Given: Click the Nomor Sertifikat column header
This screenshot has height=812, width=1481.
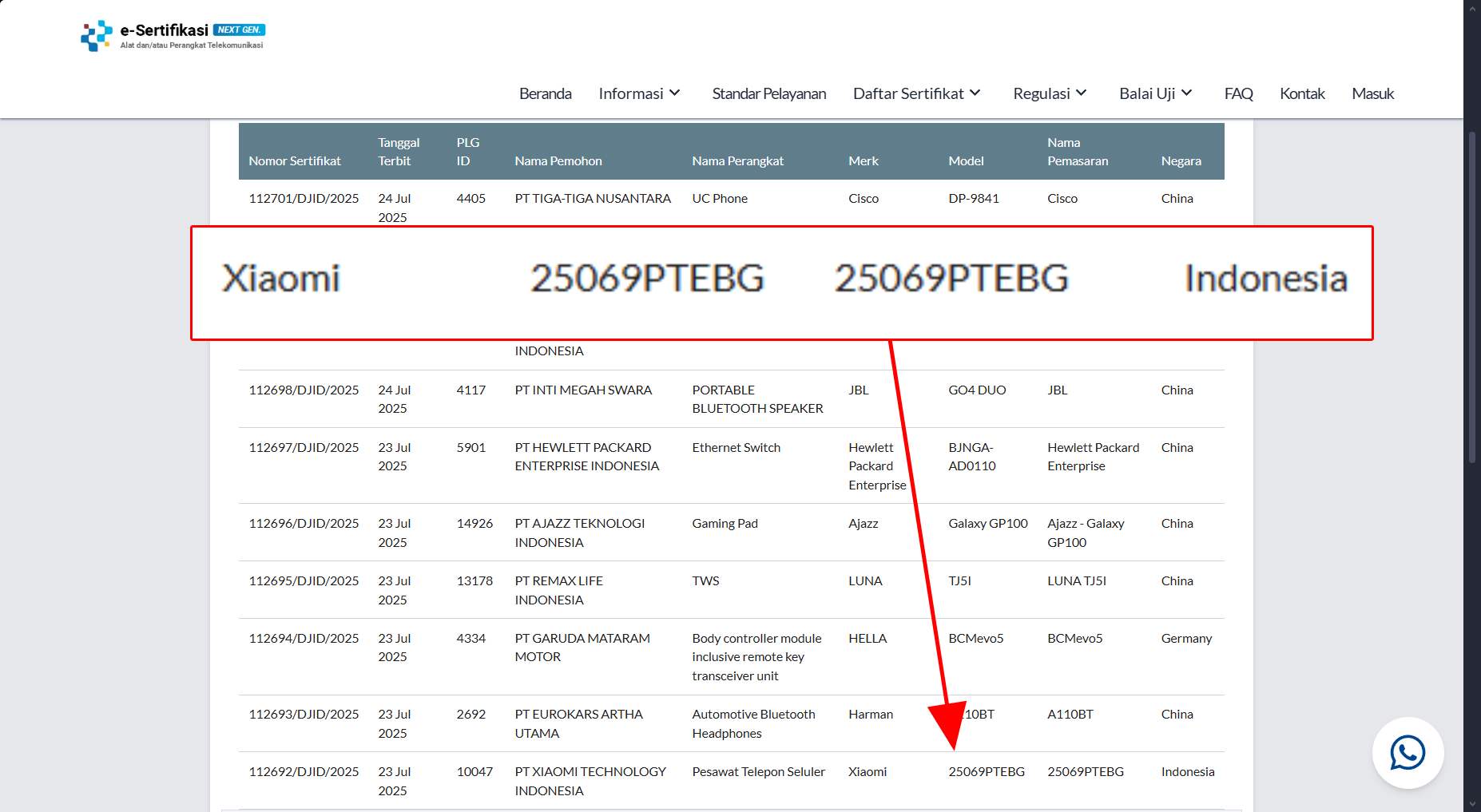Looking at the screenshot, I should [294, 160].
